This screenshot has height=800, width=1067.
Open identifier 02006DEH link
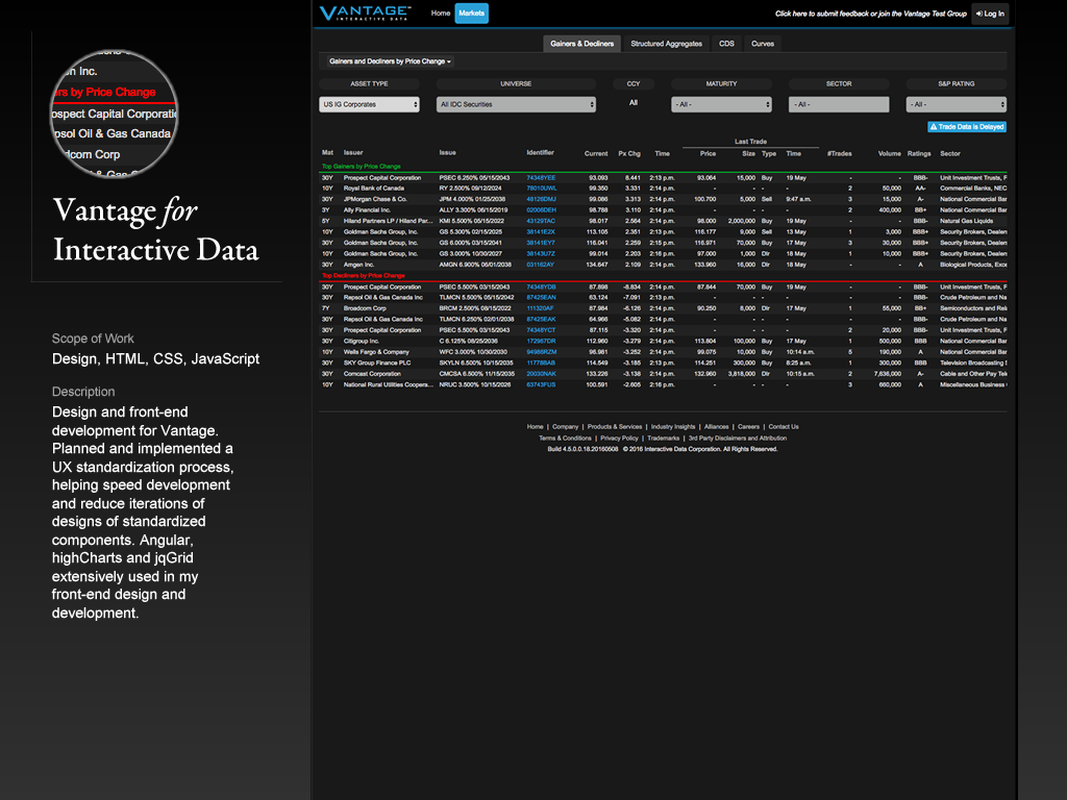click(541, 210)
